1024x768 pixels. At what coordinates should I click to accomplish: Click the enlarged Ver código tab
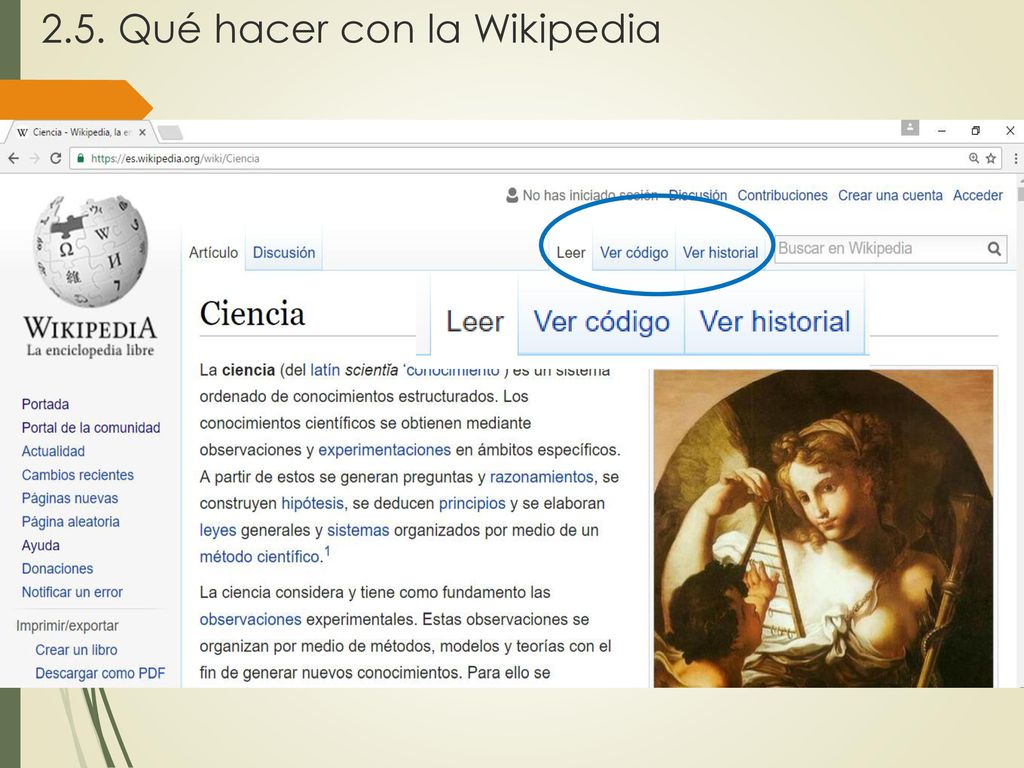601,322
